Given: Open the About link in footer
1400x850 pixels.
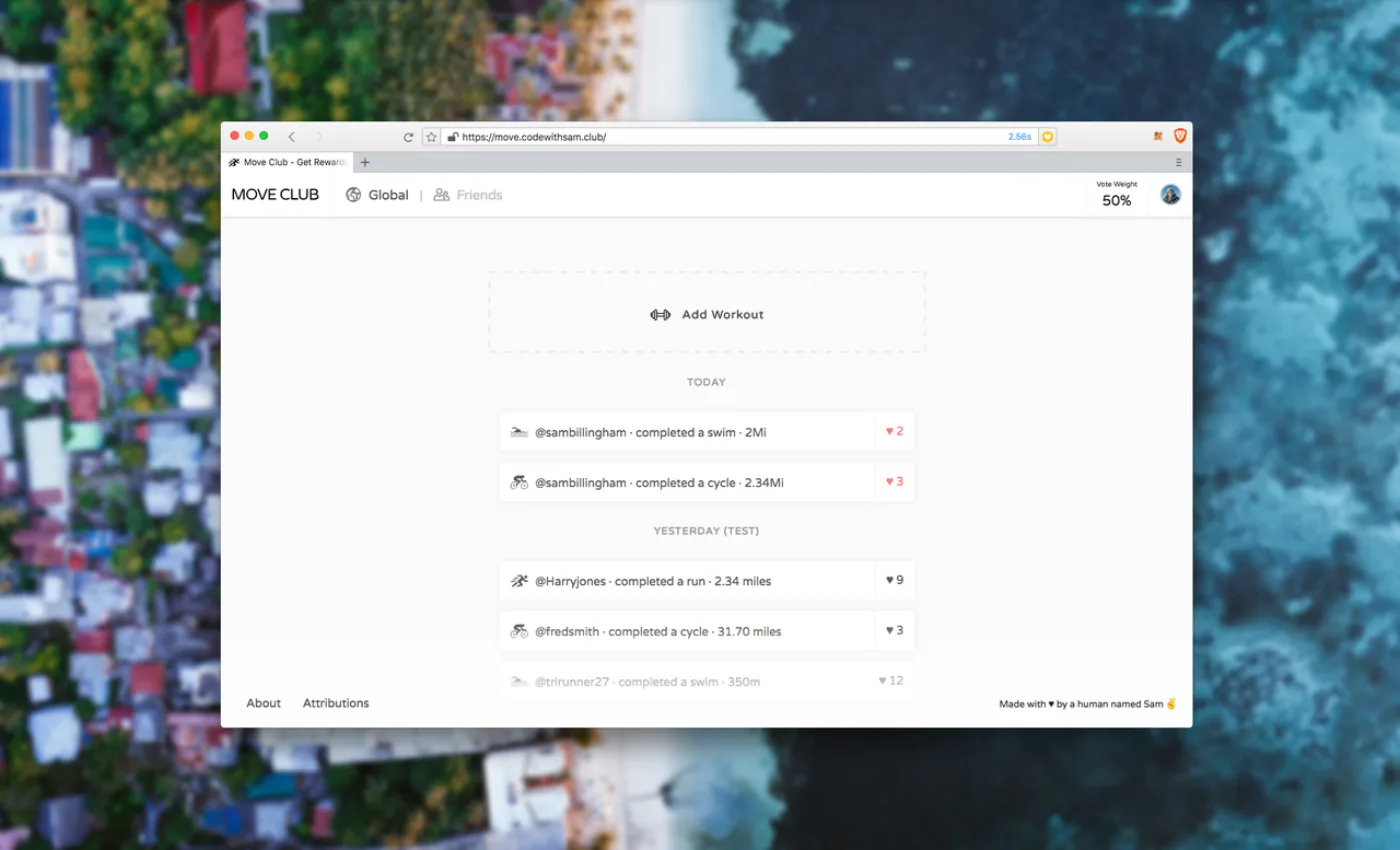Looking at the screenshot, I should 264,703.
